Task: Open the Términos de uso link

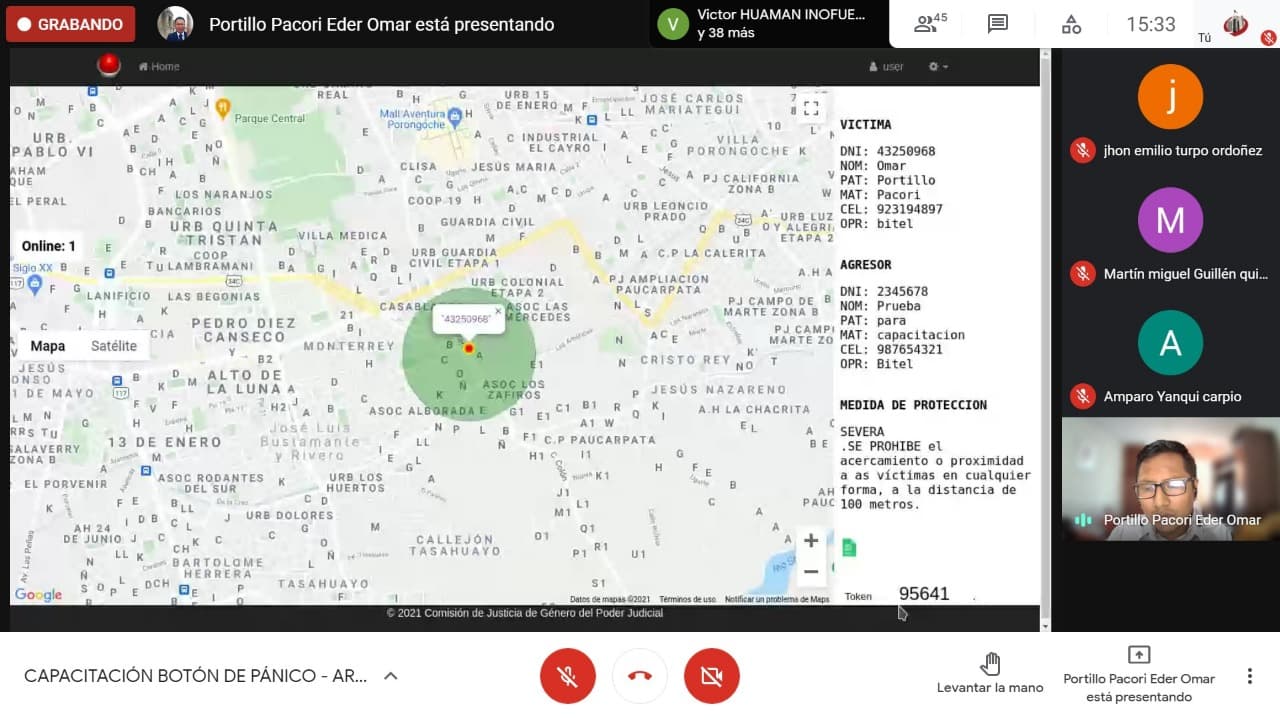Action: click(x=687, y=600)
